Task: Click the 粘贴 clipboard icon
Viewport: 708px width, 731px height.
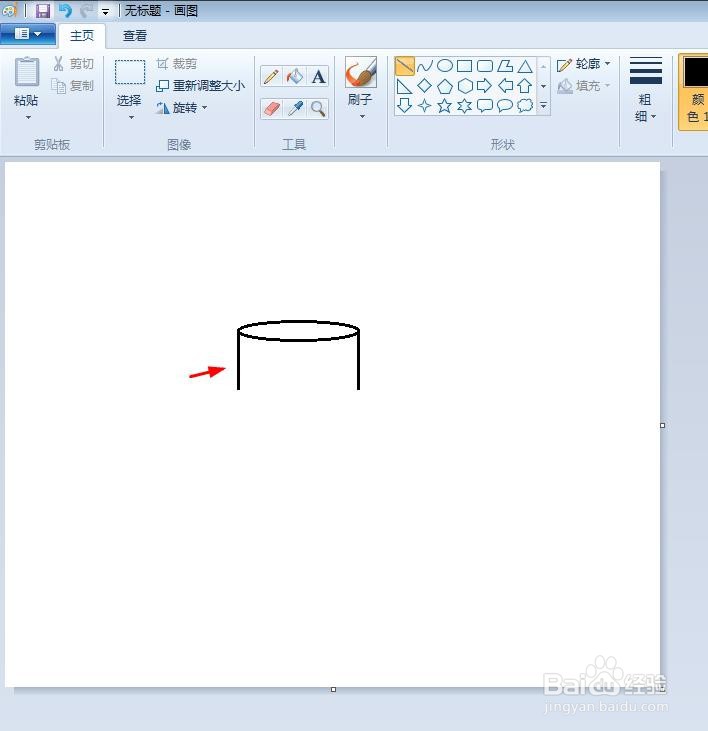Action: point(27,71)
